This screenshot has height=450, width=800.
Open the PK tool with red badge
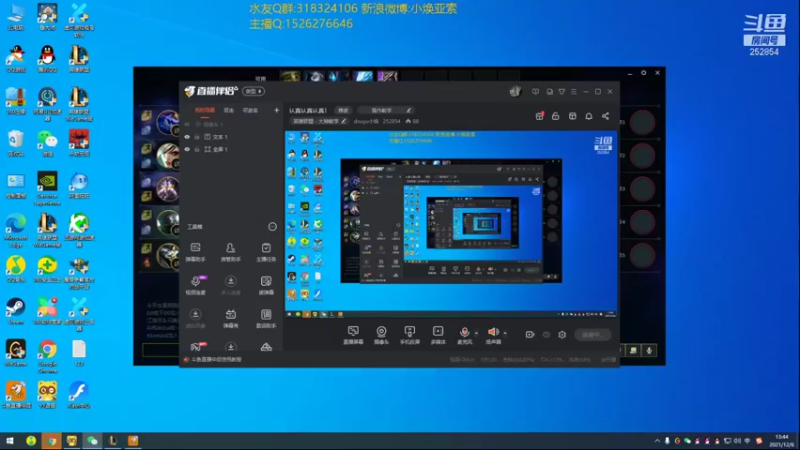pyautogui.click(x=196, y=347)
